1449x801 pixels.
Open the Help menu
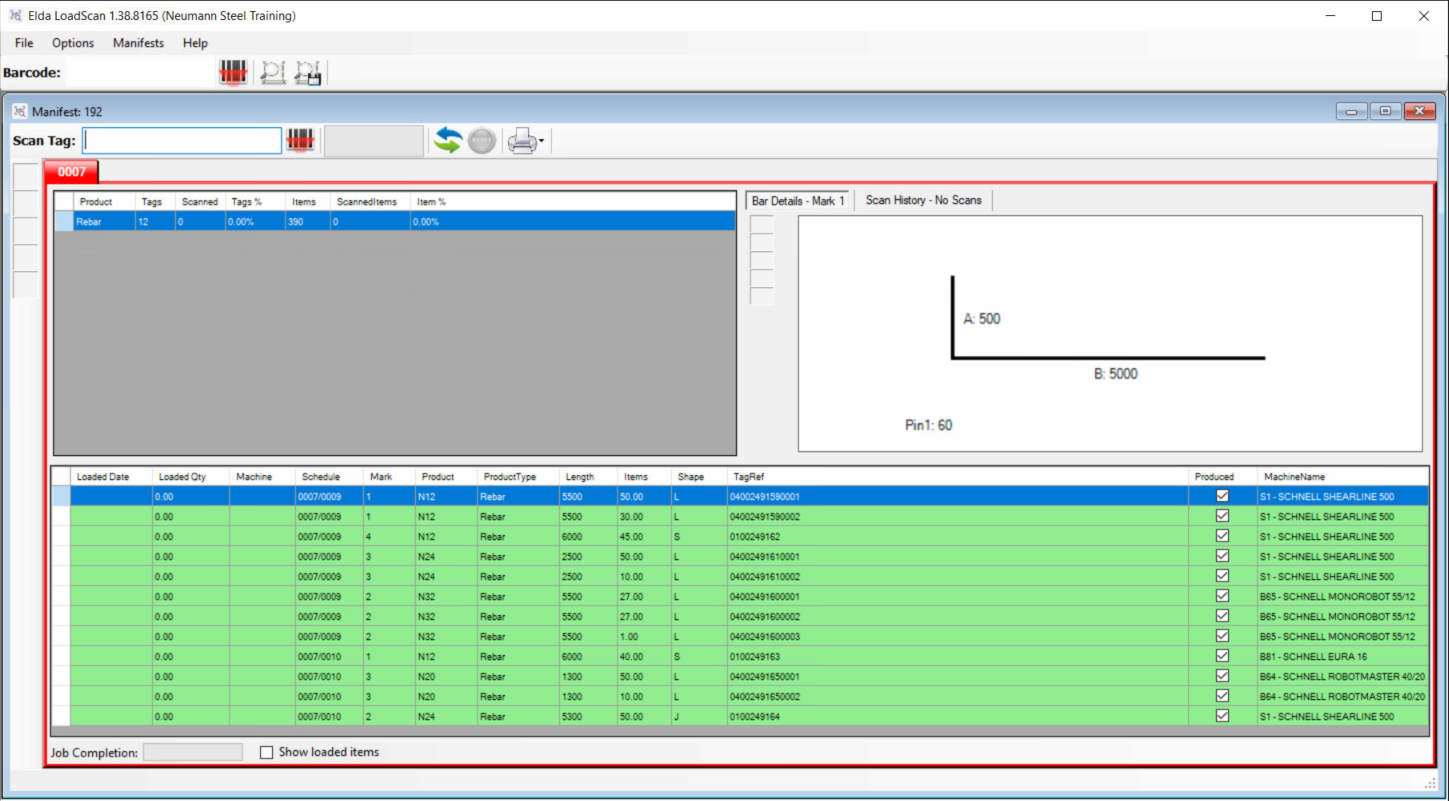(x=195, y=43)
